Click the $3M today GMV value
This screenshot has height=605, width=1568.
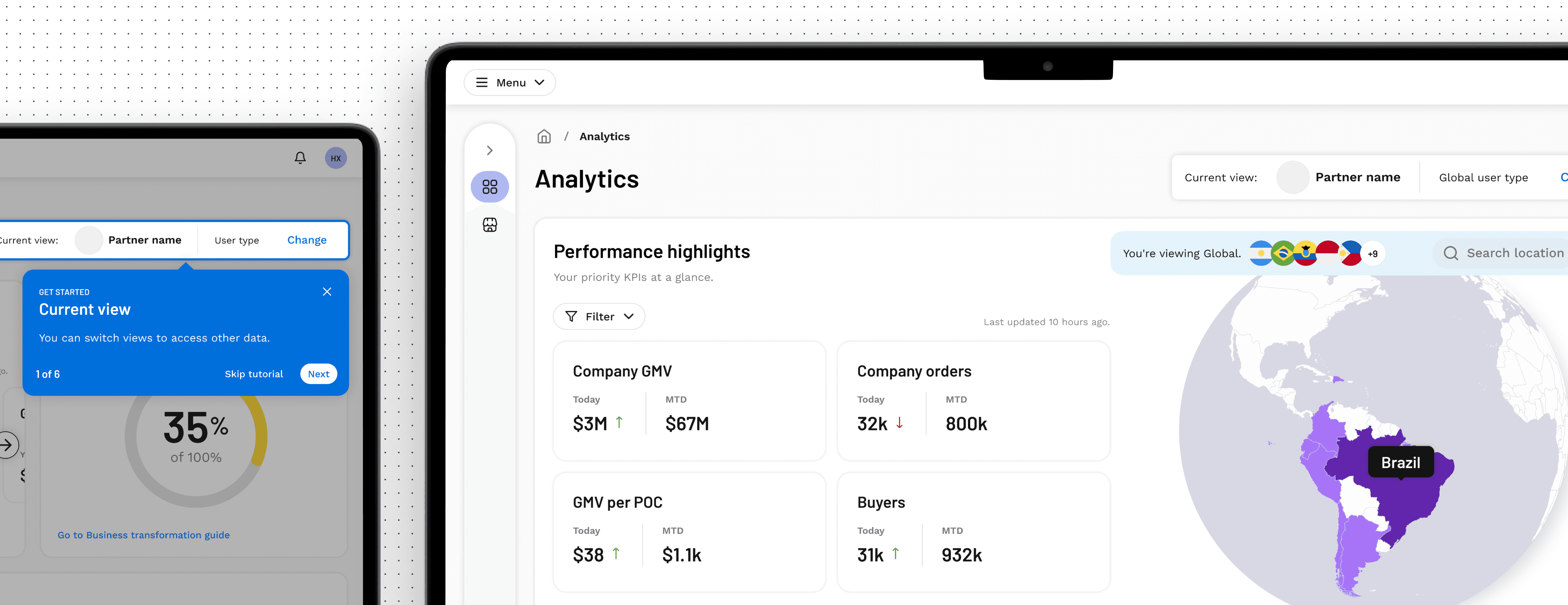pyautogui.click(x=590, y=424)
